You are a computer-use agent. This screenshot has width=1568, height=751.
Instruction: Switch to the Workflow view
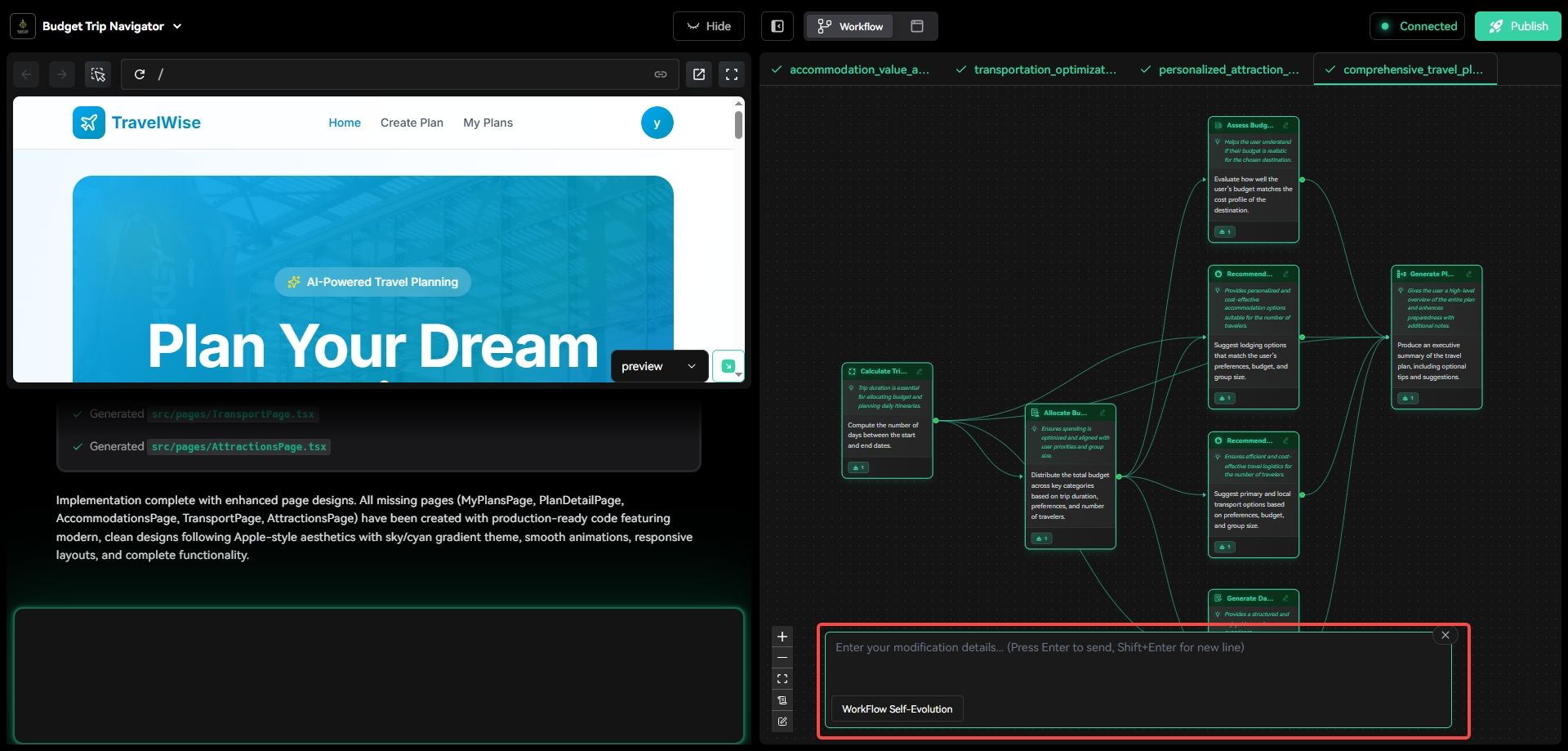(x=850, y=26)
